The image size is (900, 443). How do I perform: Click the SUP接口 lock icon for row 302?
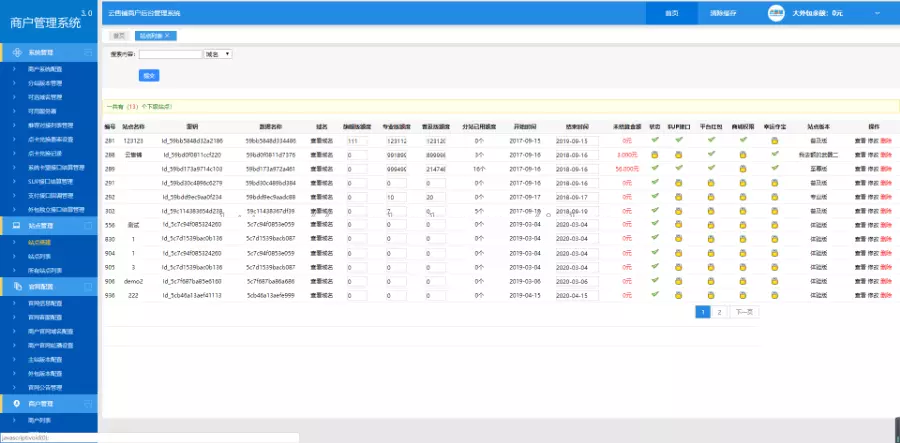[678, 211]
